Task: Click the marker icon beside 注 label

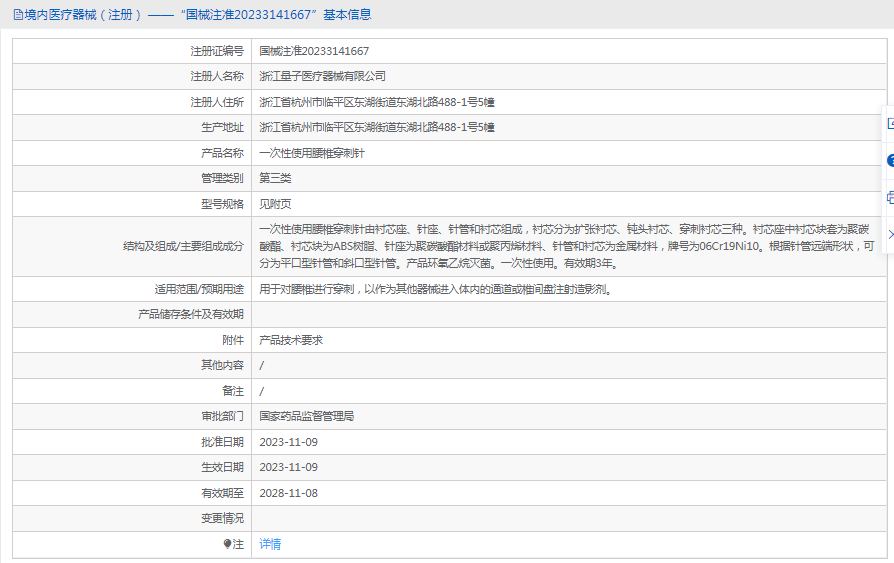Action: [x=227, y=544]
